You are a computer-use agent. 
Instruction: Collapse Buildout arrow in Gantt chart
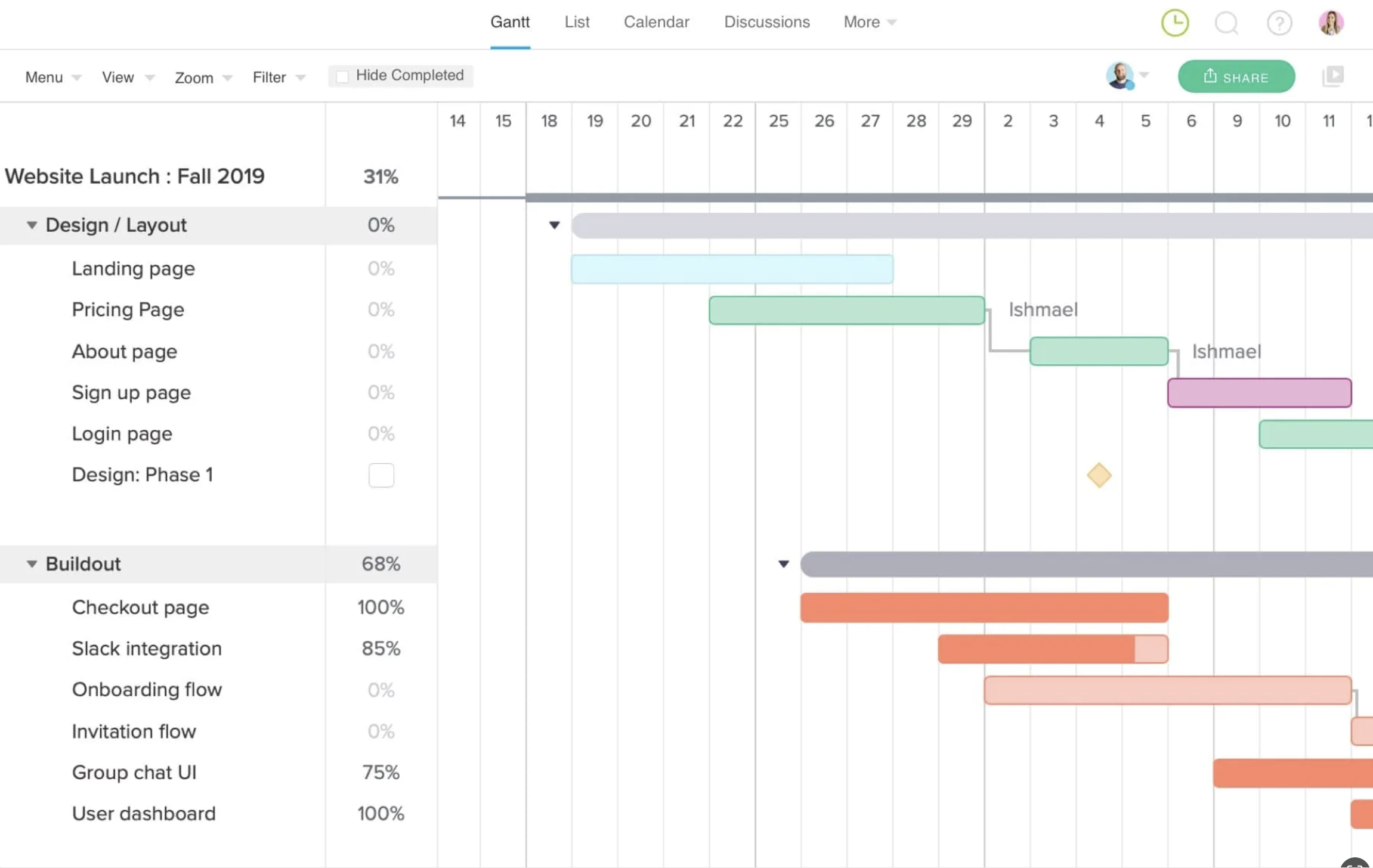click(784, 563)
